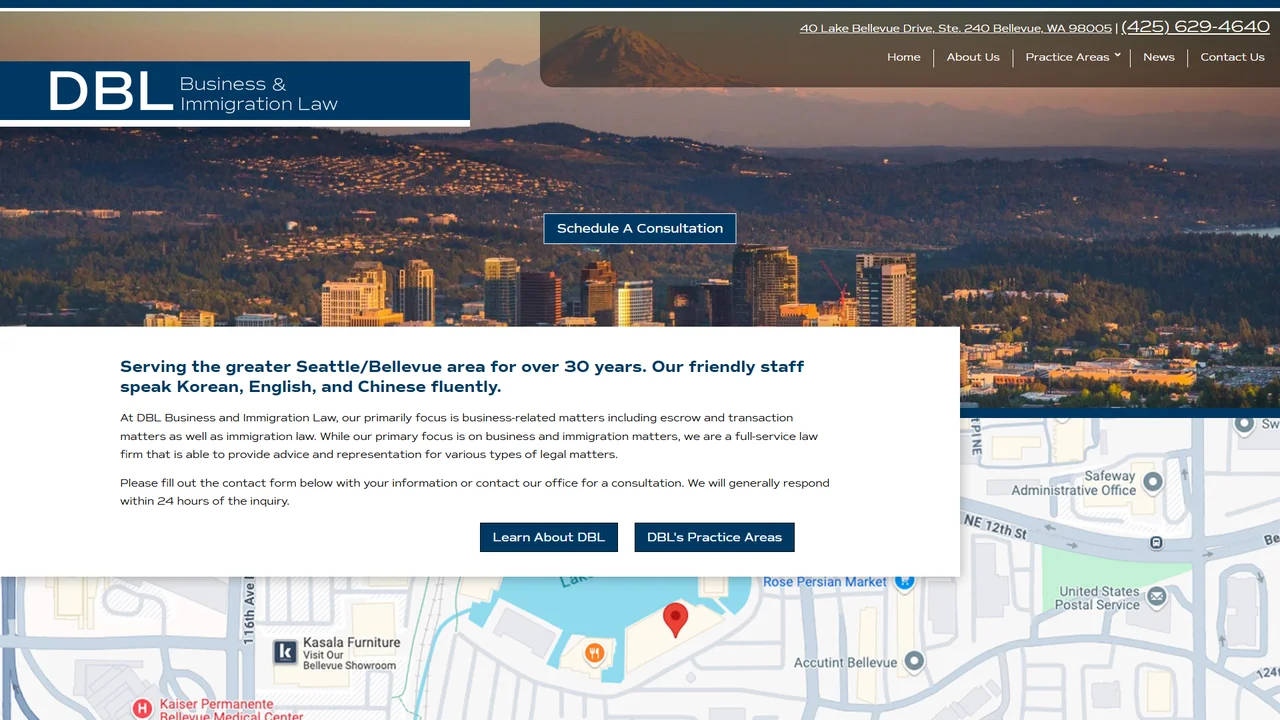This screenshot has height=720, width=1280.
Task: Click Kaiser Permanente hospital marker
Action: (142, 708)
